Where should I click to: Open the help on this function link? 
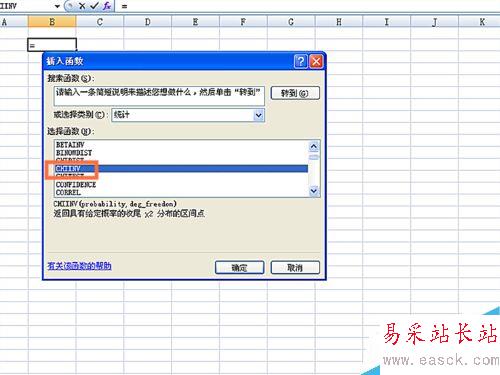tap(79, 266)
